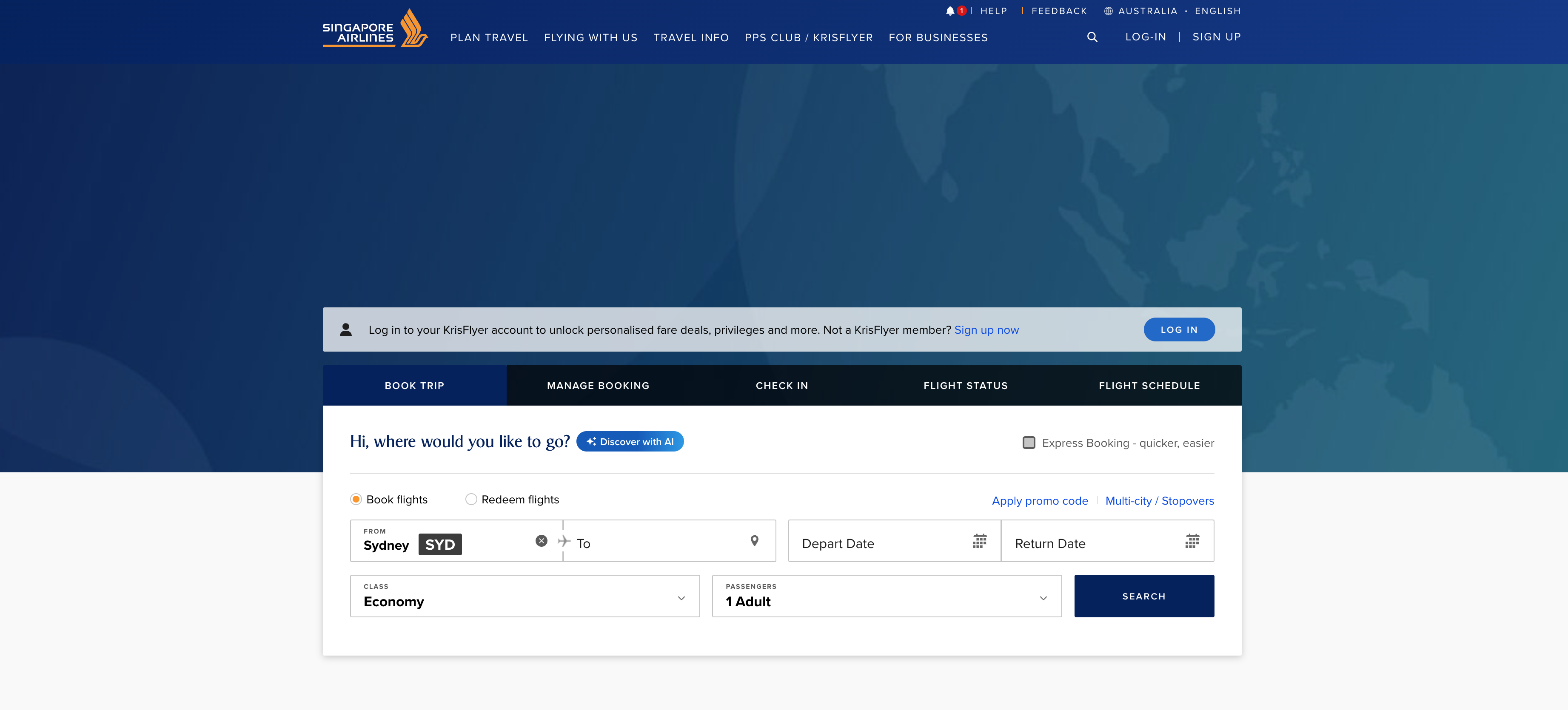Click the profile icon in login banner
Screen dimensions: 1568x710
click(x=346, y=330)
